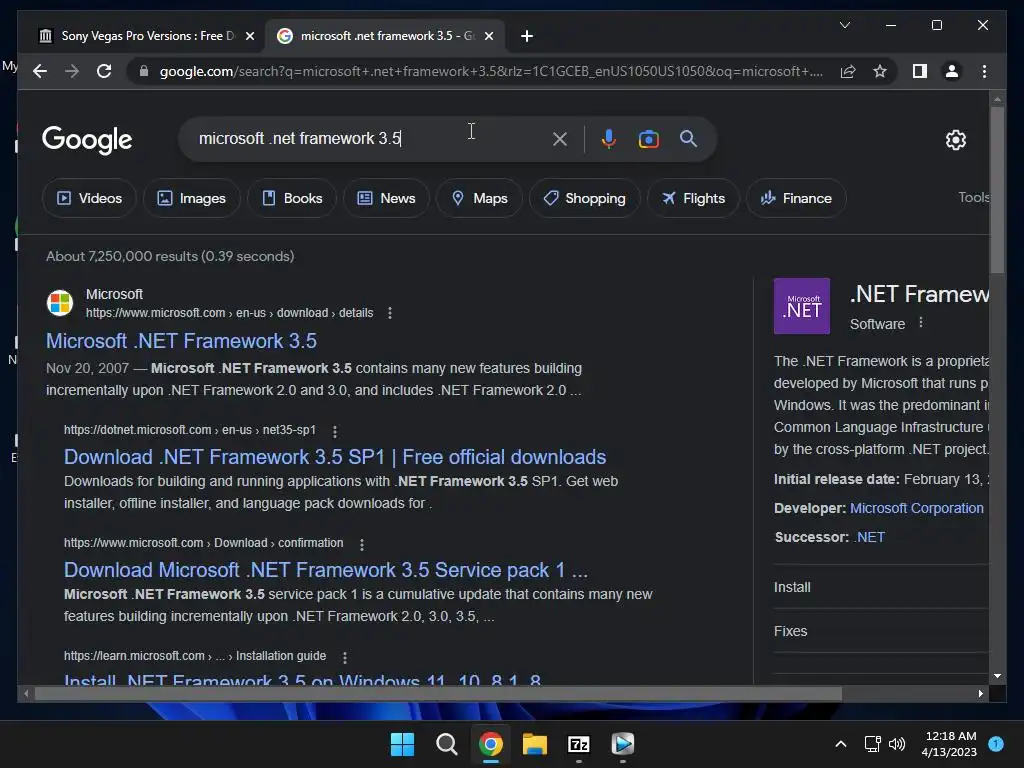Expand the Fixes section in knowledge panel
The image size is (1024, 768).
881,631
